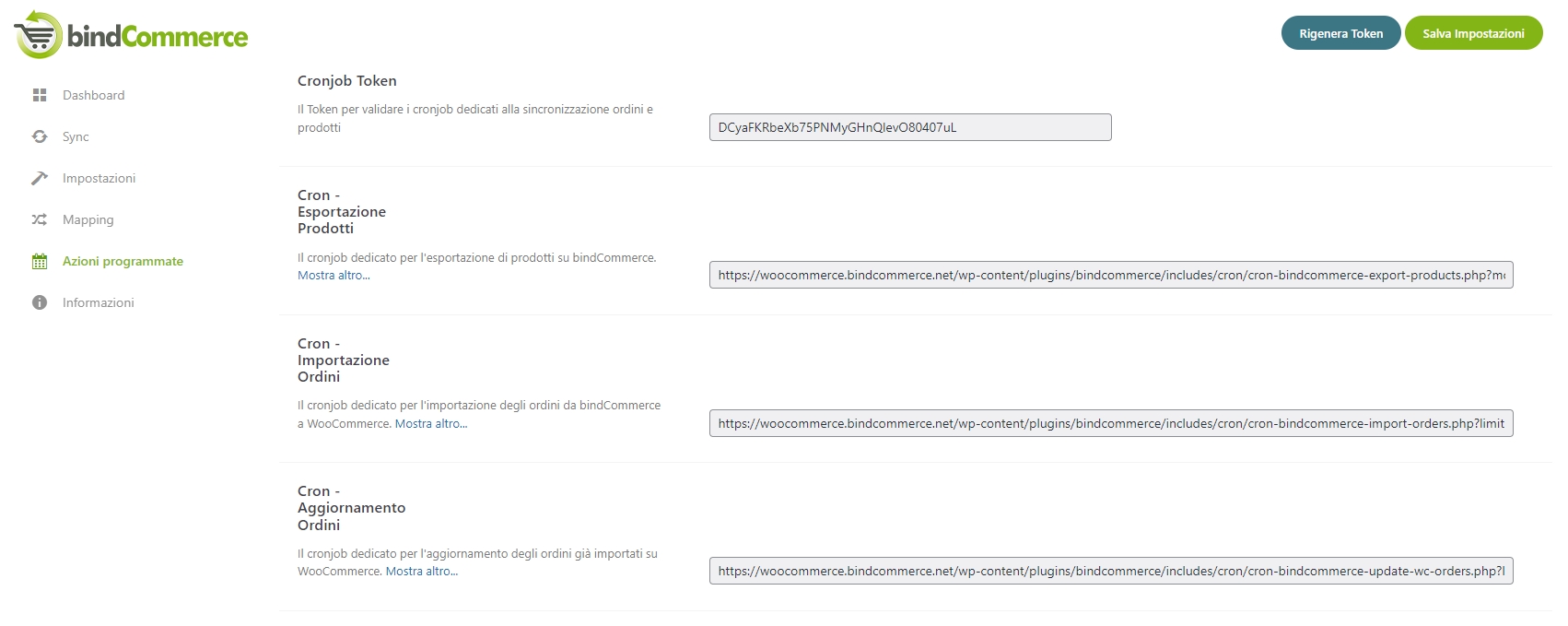Open the Informazioni page

[98, 302]
